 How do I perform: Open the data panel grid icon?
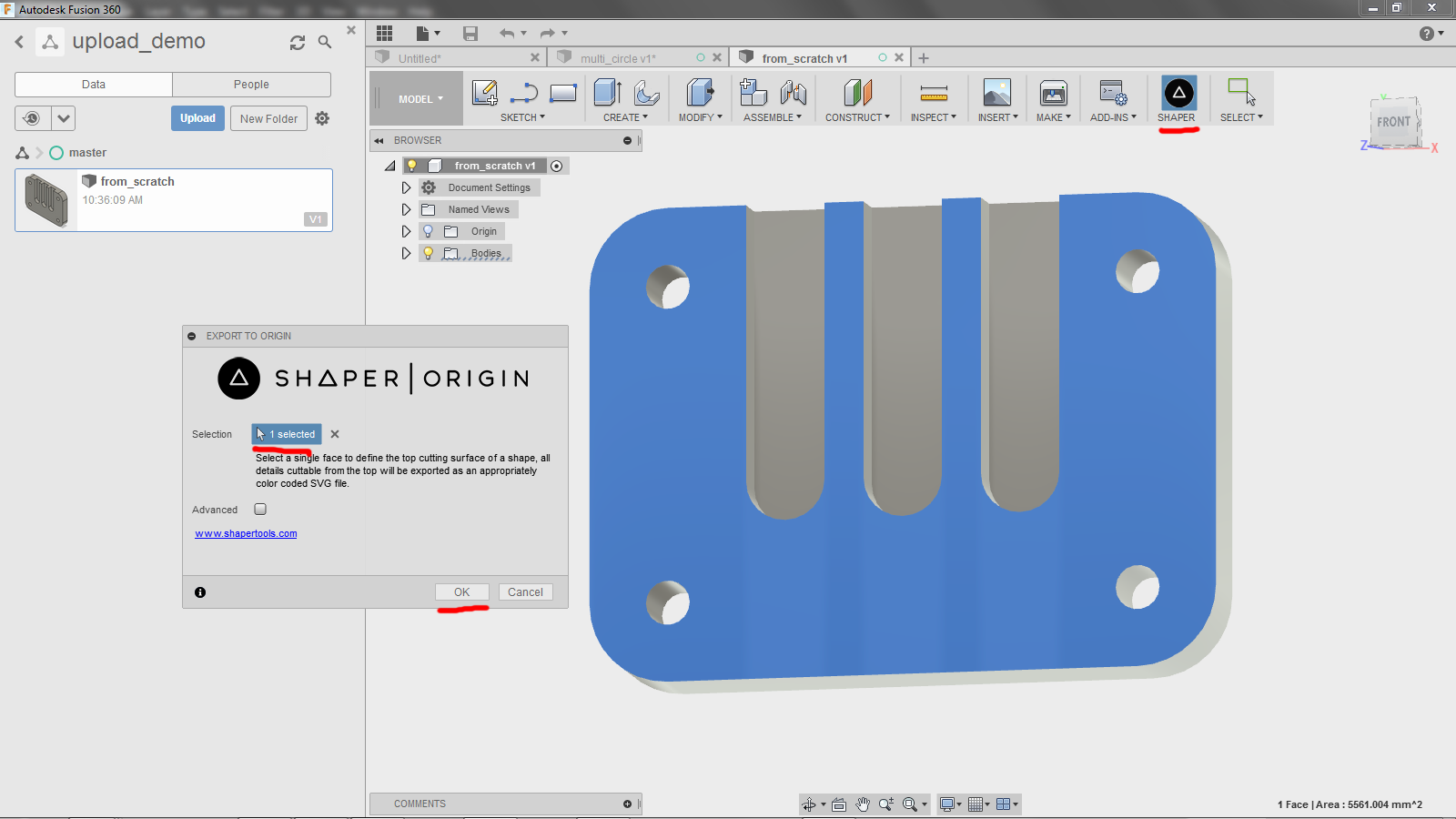pos(385,34)
